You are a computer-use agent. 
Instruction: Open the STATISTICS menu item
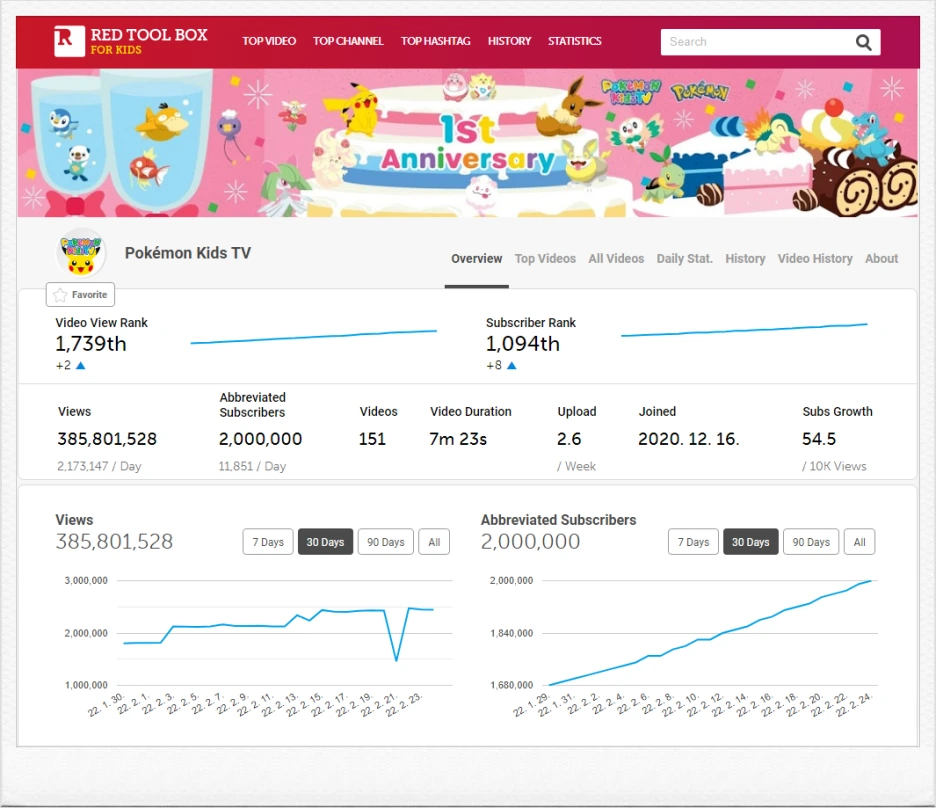[575, 41]
